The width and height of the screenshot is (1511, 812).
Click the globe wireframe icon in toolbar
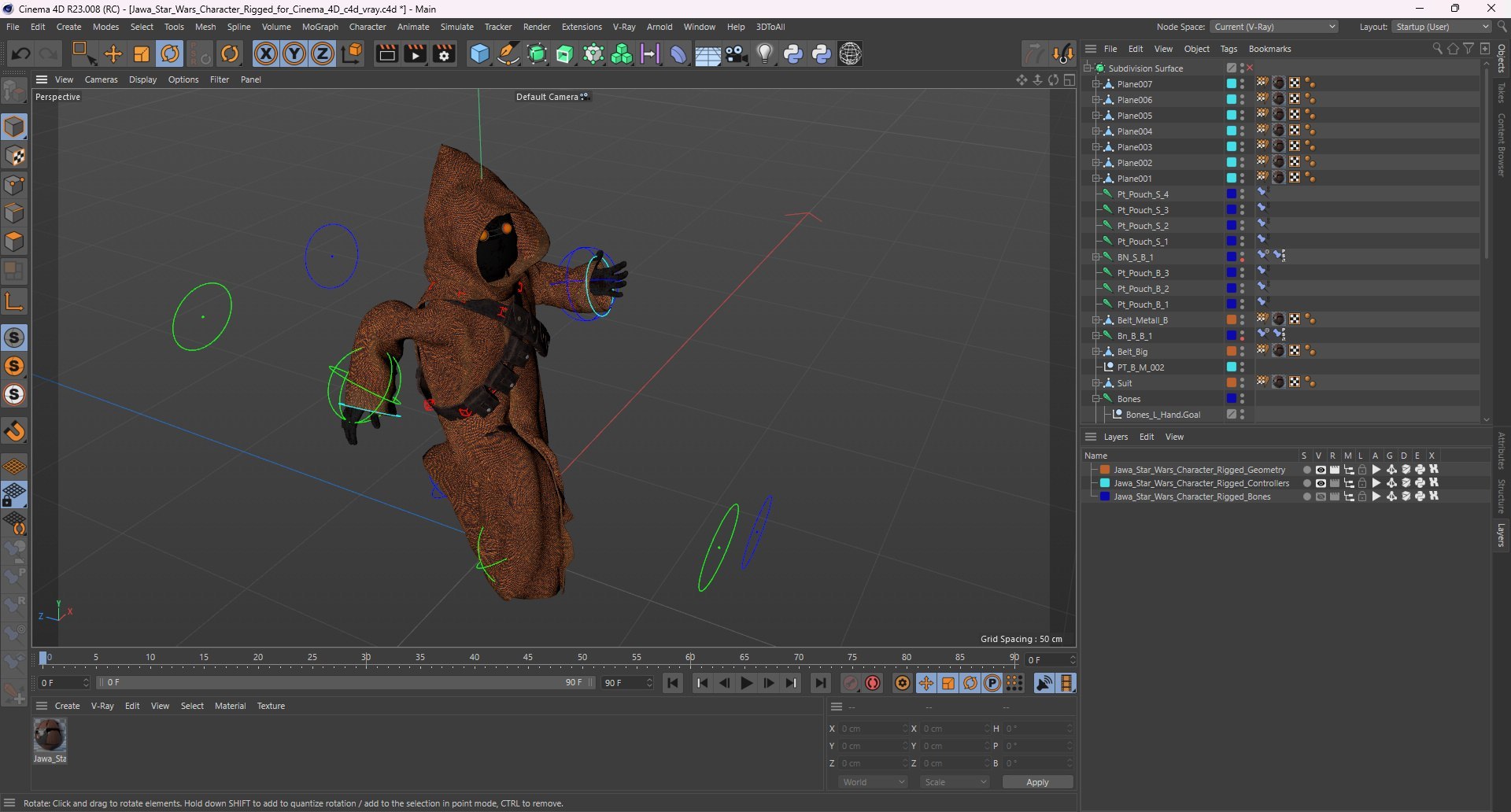(x=851, y=54)
